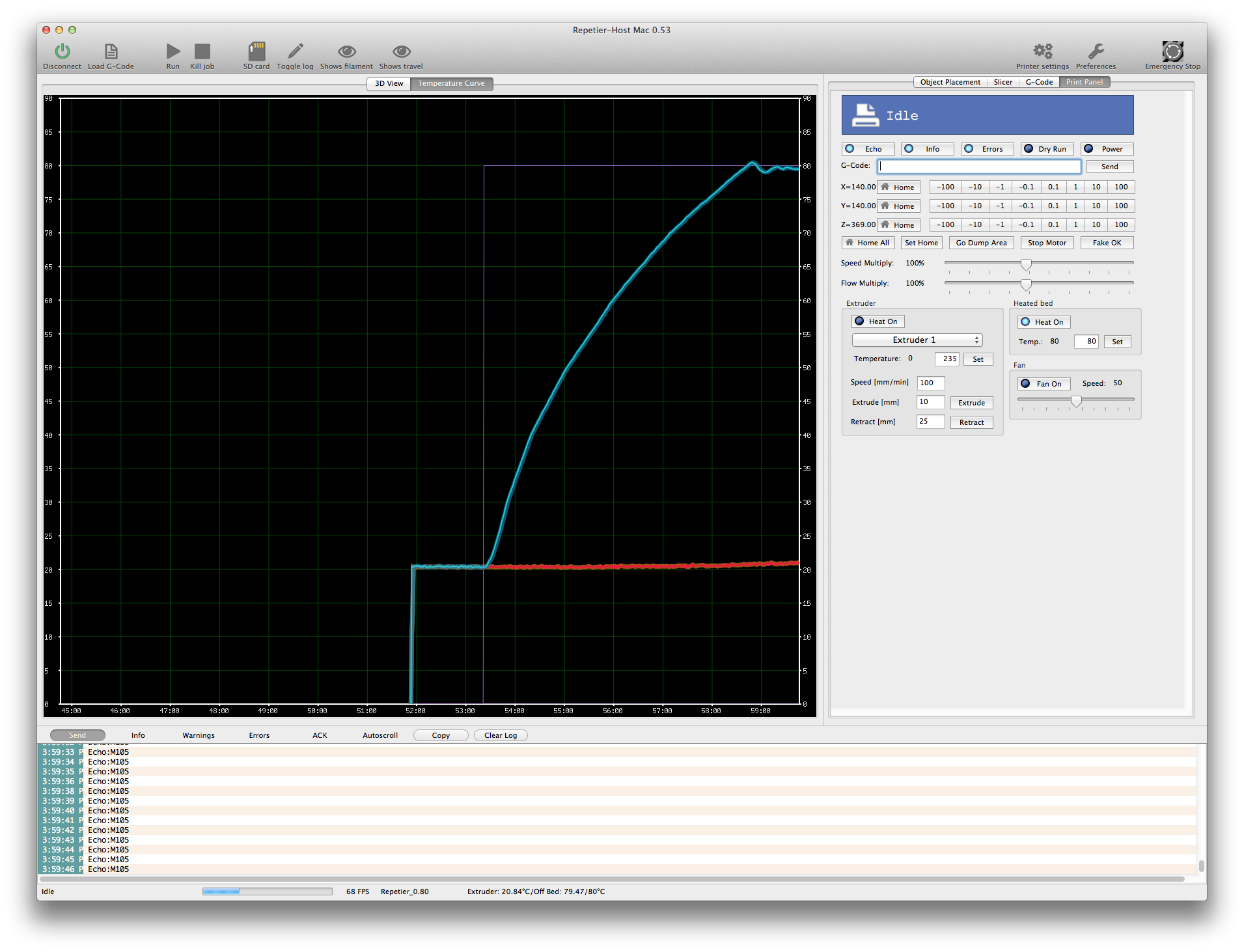This screenshot has height=952, width=1244.
Task: Open Printer settings gears icon
Action: pyautogui.click(x=1042, y=51)
